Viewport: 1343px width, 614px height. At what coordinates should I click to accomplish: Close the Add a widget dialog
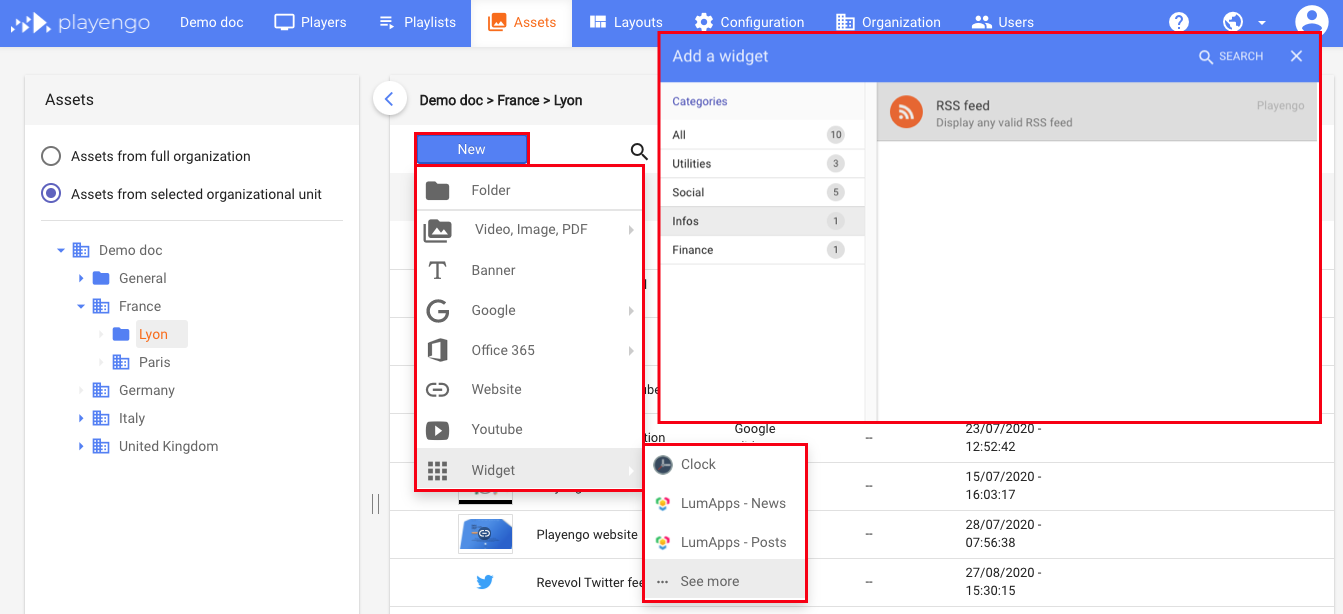(x=1296, y=56)
